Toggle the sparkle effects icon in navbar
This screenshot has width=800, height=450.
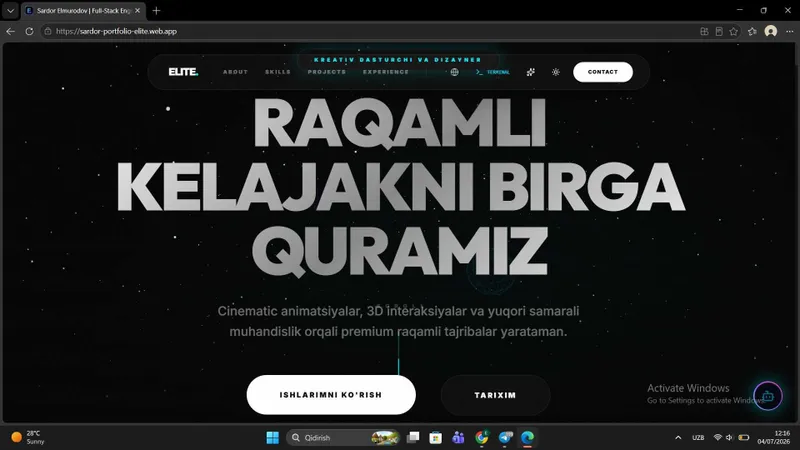click(531, 72)
